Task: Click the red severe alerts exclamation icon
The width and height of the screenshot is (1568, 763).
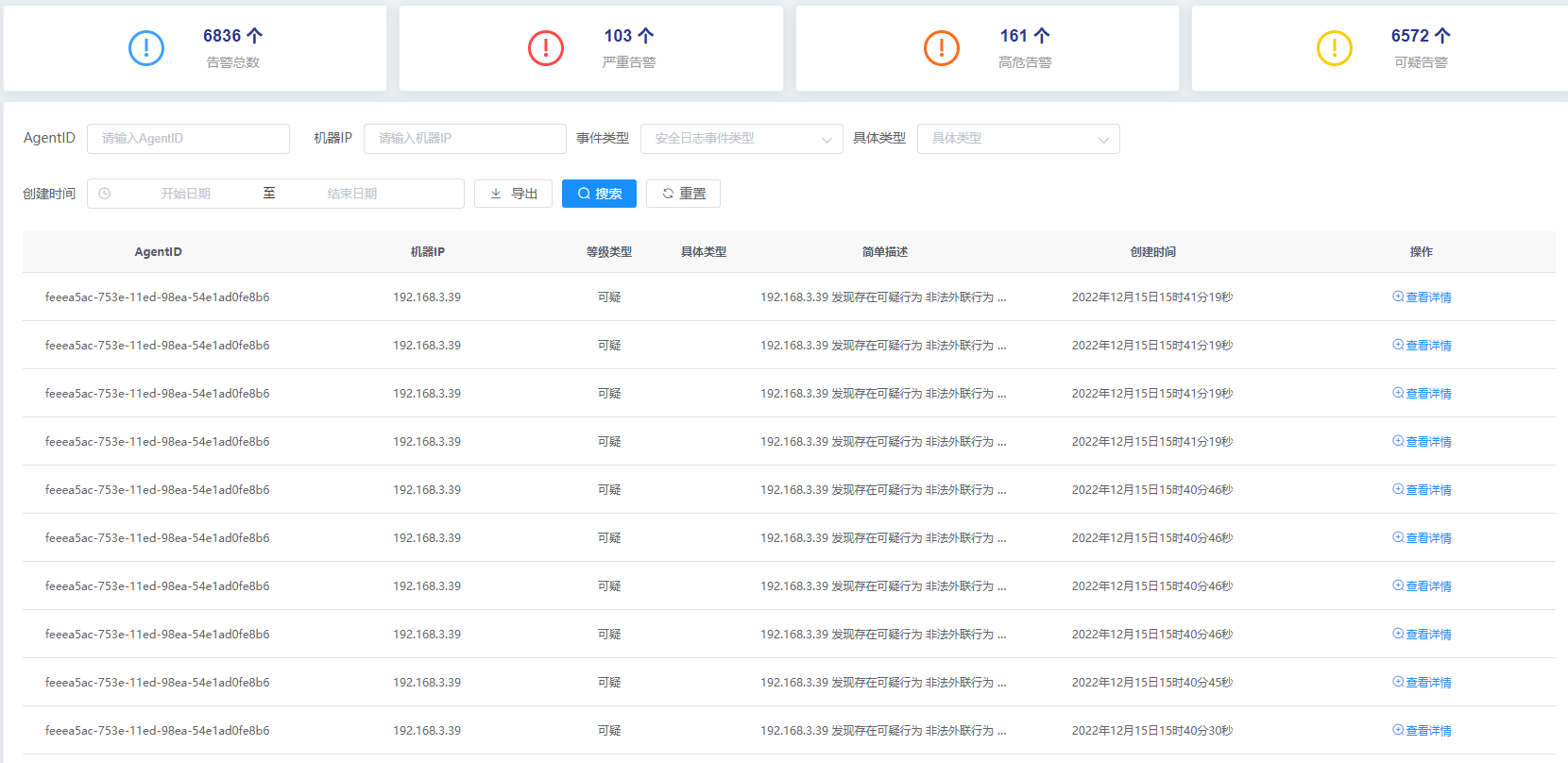Action: tap(546, 48)
